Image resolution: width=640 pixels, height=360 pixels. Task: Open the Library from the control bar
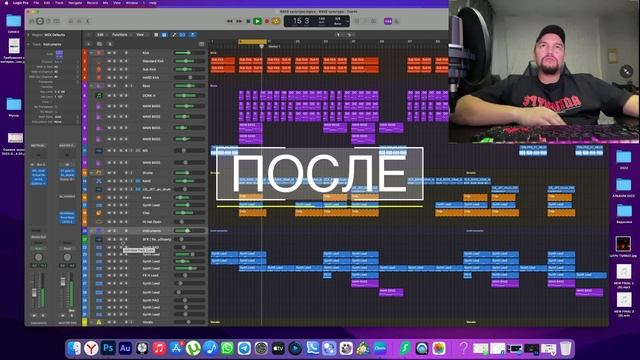pyautogui.click(x=31, y=21)
